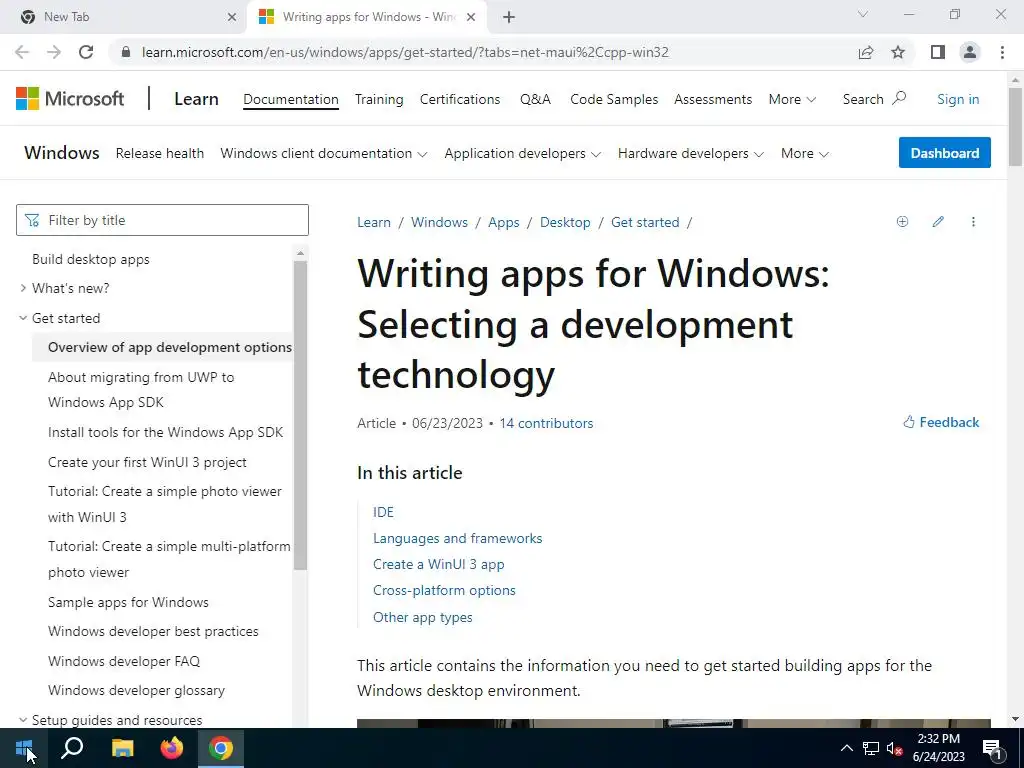Click the blue Dashboard button
This screenshot has width=1024, height=768.
(x=944, y=153)
